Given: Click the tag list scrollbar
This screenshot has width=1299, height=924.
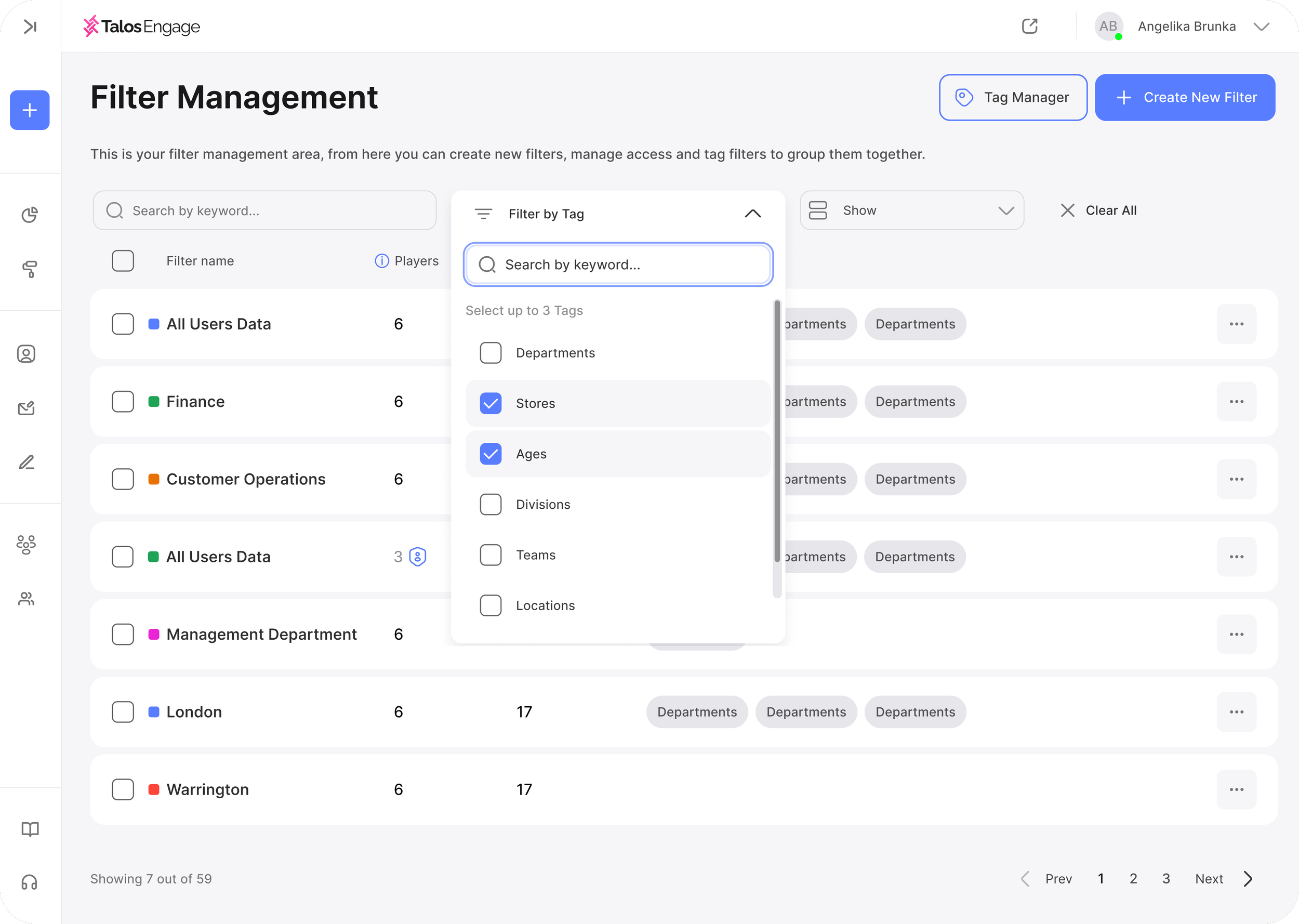Looking at the screenshot, I should pyautogui.click(x=777, y=431).
